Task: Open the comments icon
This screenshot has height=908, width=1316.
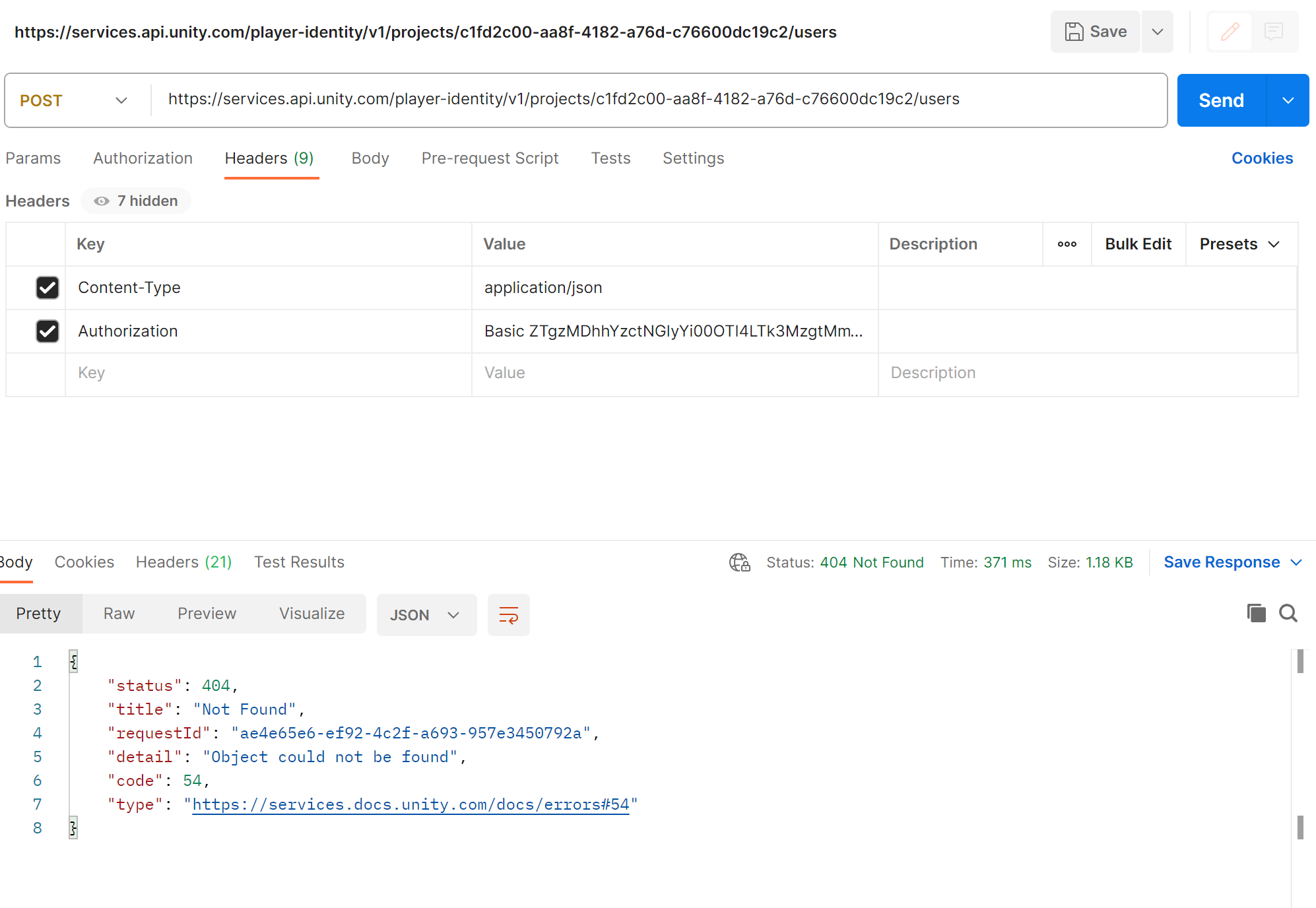Action: click(x=1273, y=32)
